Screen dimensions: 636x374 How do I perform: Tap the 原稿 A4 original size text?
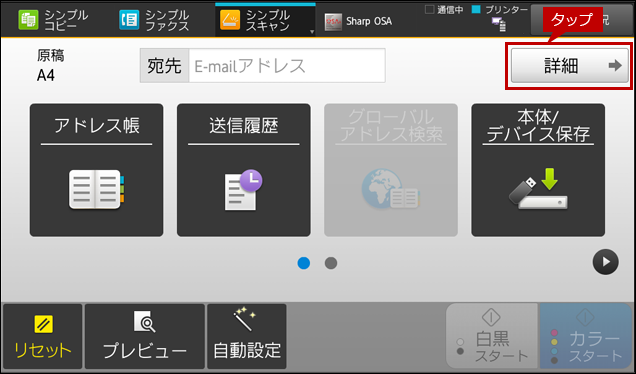(x=50, y=66)
